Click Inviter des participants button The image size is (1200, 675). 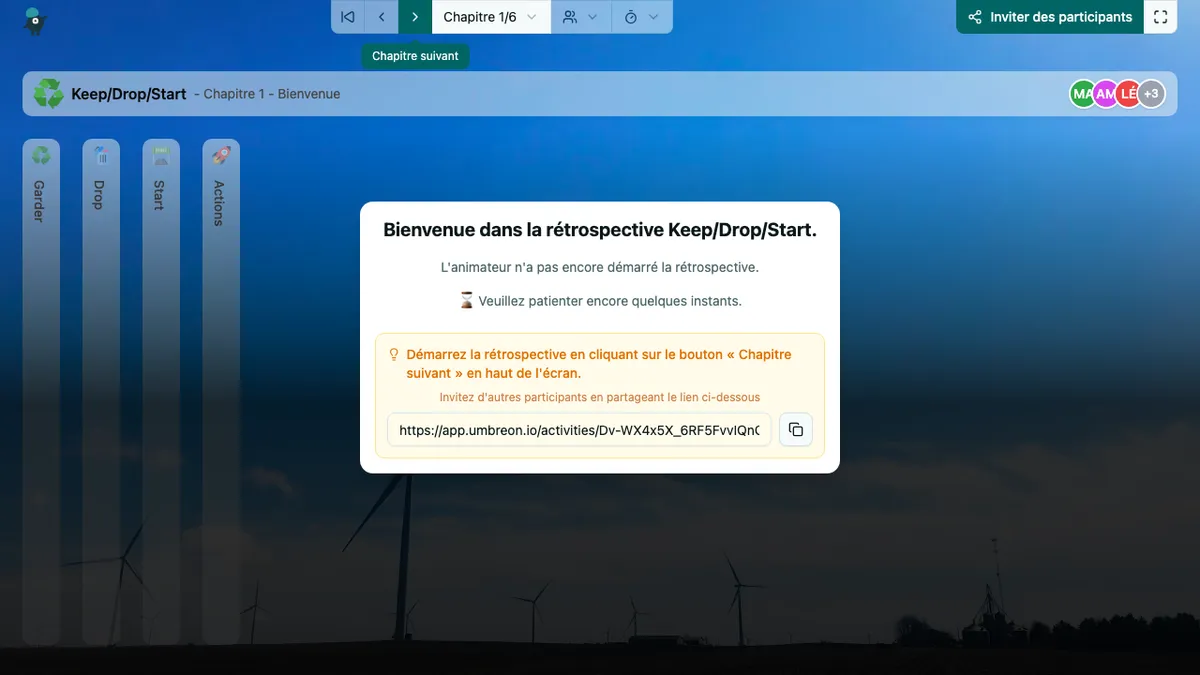(1050, 17)
